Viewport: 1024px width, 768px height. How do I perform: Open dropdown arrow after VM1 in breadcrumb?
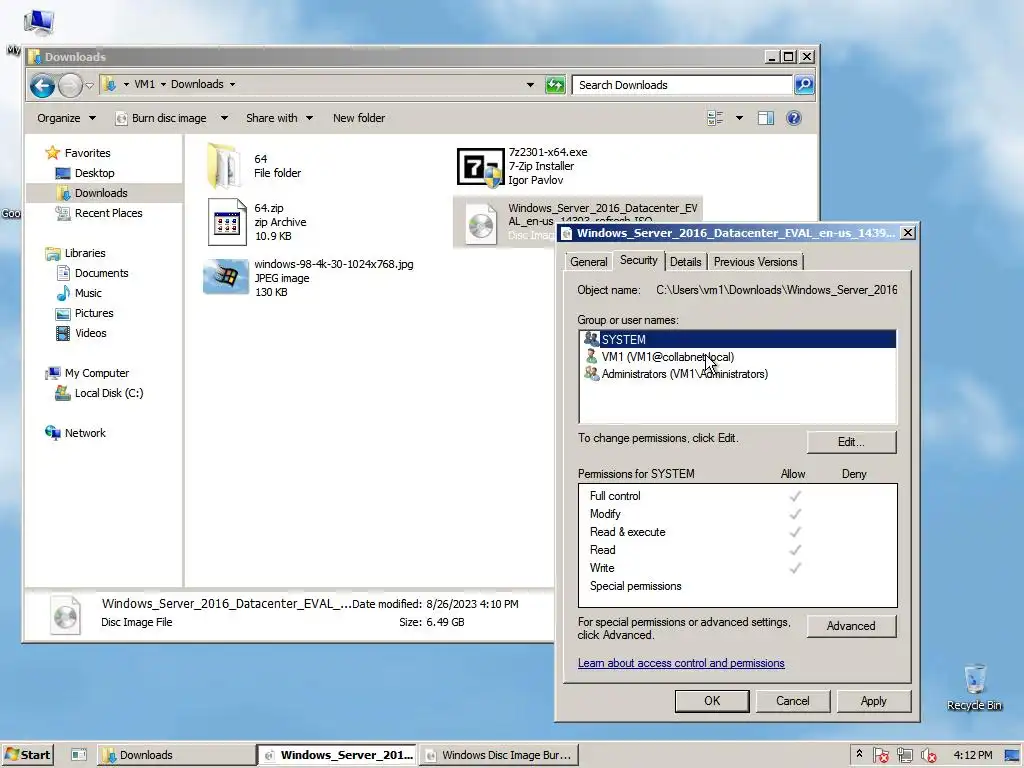[x=163, y=84]
